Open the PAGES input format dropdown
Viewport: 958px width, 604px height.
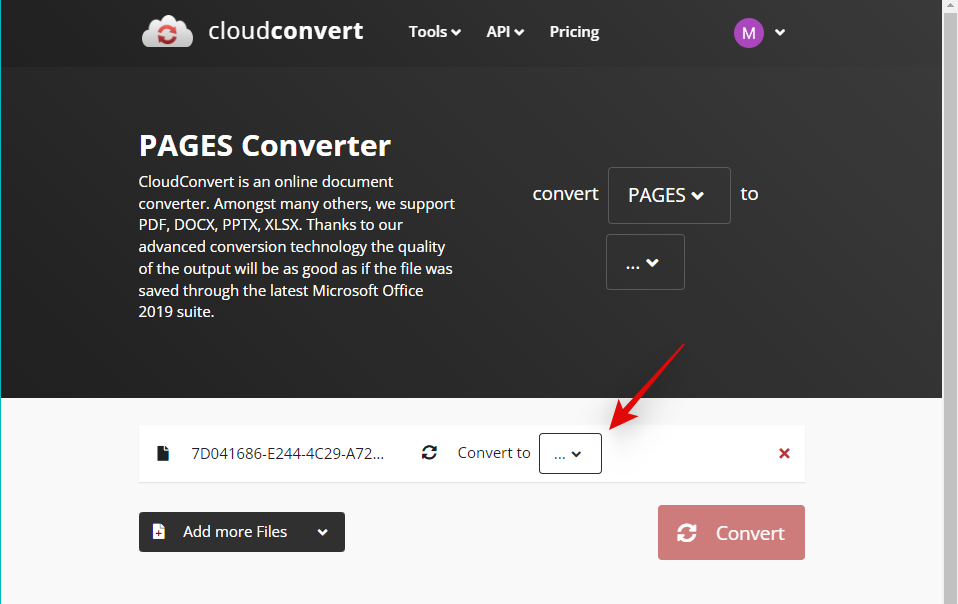[668, 195]
